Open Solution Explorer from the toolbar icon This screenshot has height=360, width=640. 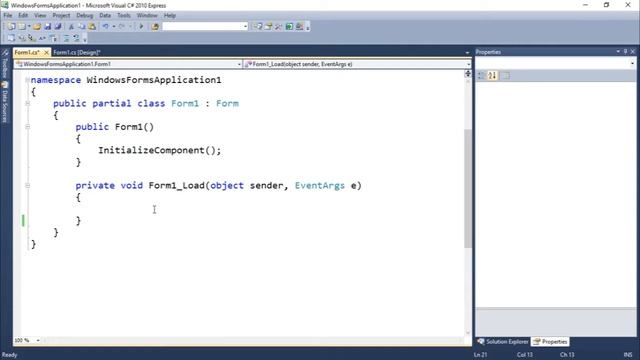click(x=258, y=27)
